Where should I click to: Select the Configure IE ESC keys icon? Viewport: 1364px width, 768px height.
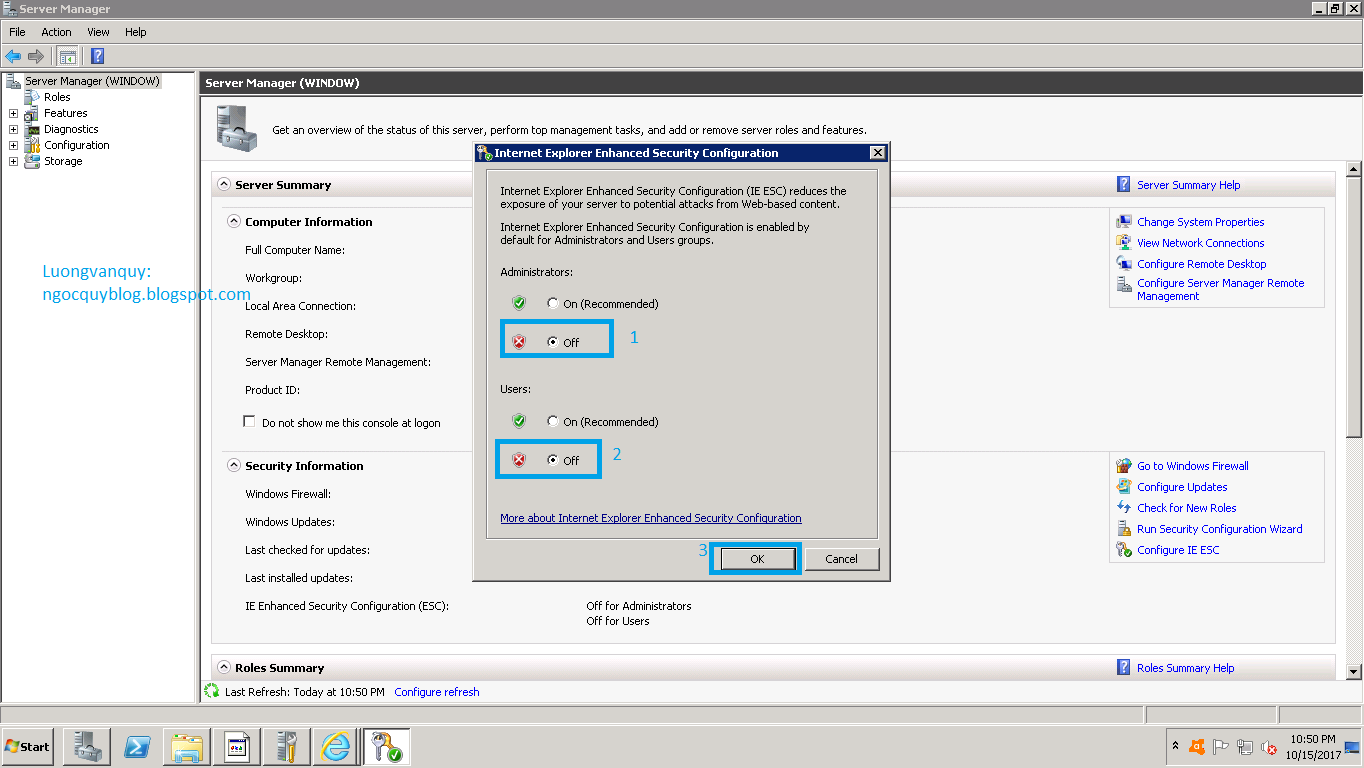coord(1124,549)
